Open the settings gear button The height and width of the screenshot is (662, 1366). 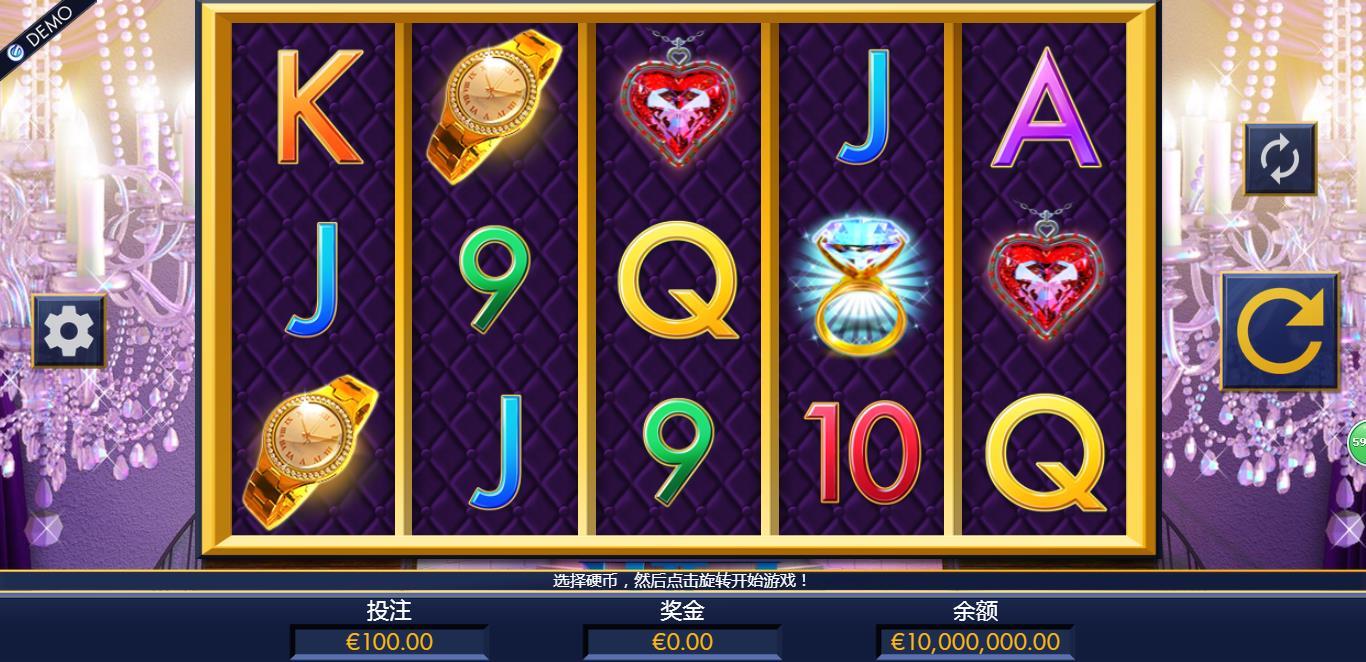[x=69, y=331]
